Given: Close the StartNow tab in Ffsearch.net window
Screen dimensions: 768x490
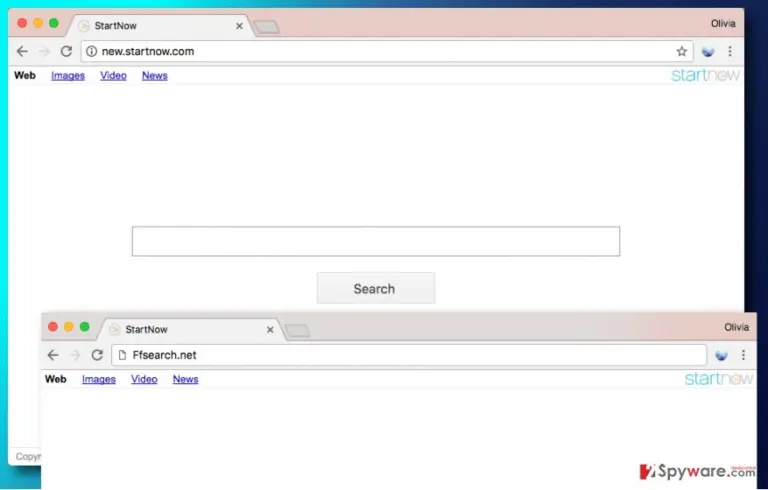Looking at the screenshot, I should click(270, 330).
